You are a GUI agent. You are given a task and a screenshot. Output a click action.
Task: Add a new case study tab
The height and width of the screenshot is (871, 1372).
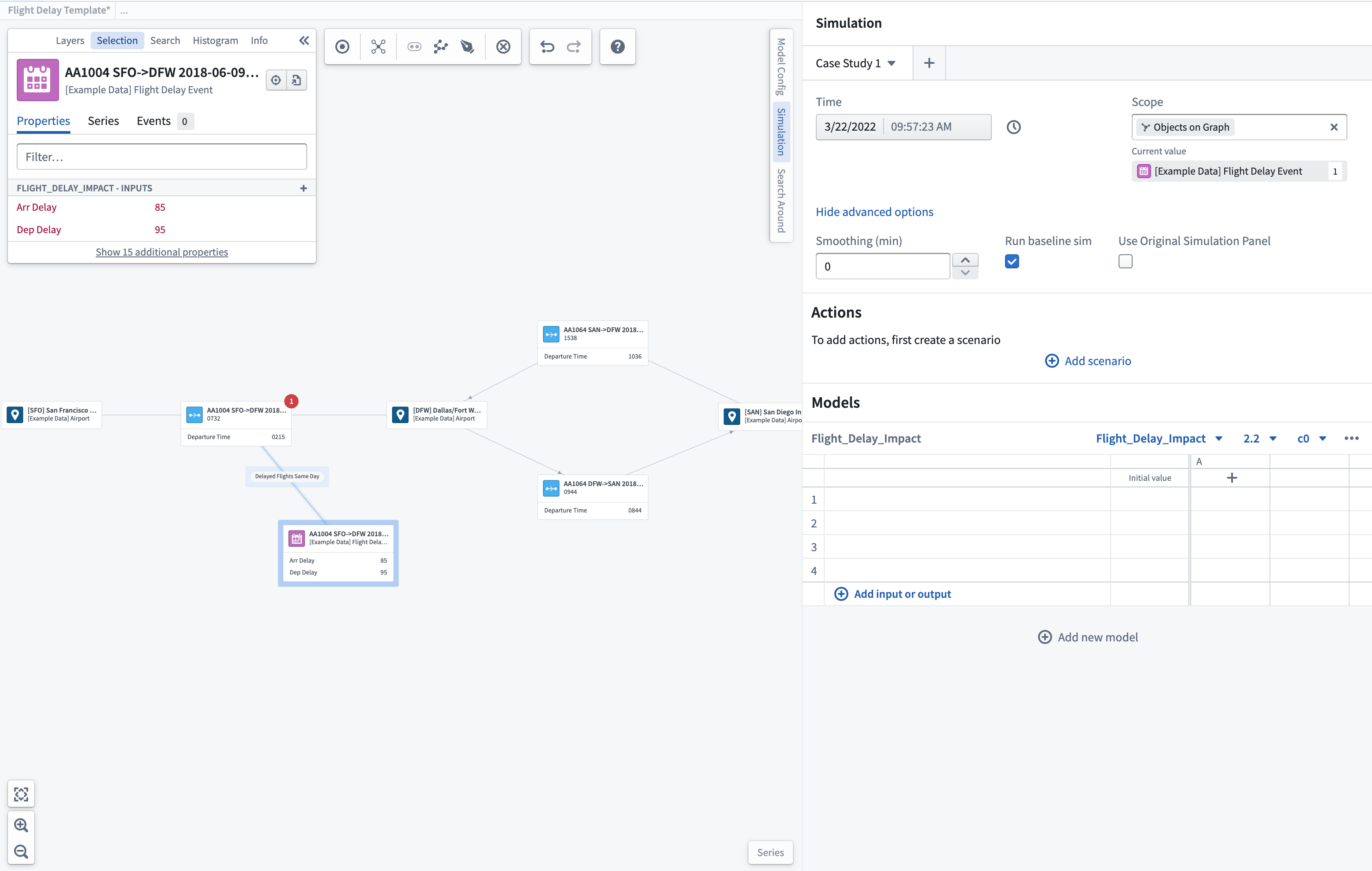[x=929, y=63]
